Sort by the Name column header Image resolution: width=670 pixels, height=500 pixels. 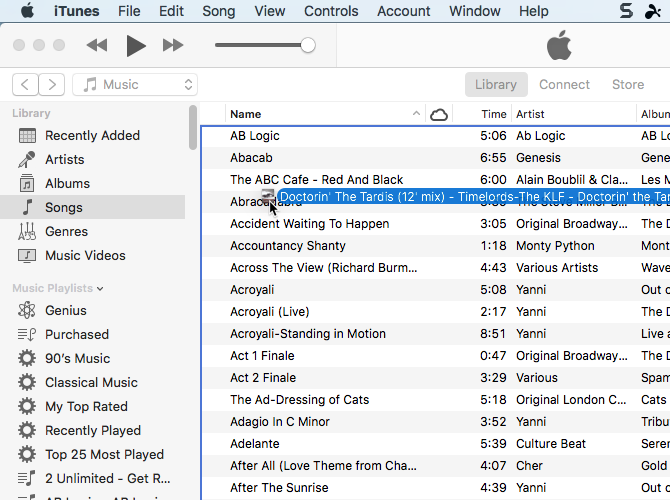coord(246,114)
